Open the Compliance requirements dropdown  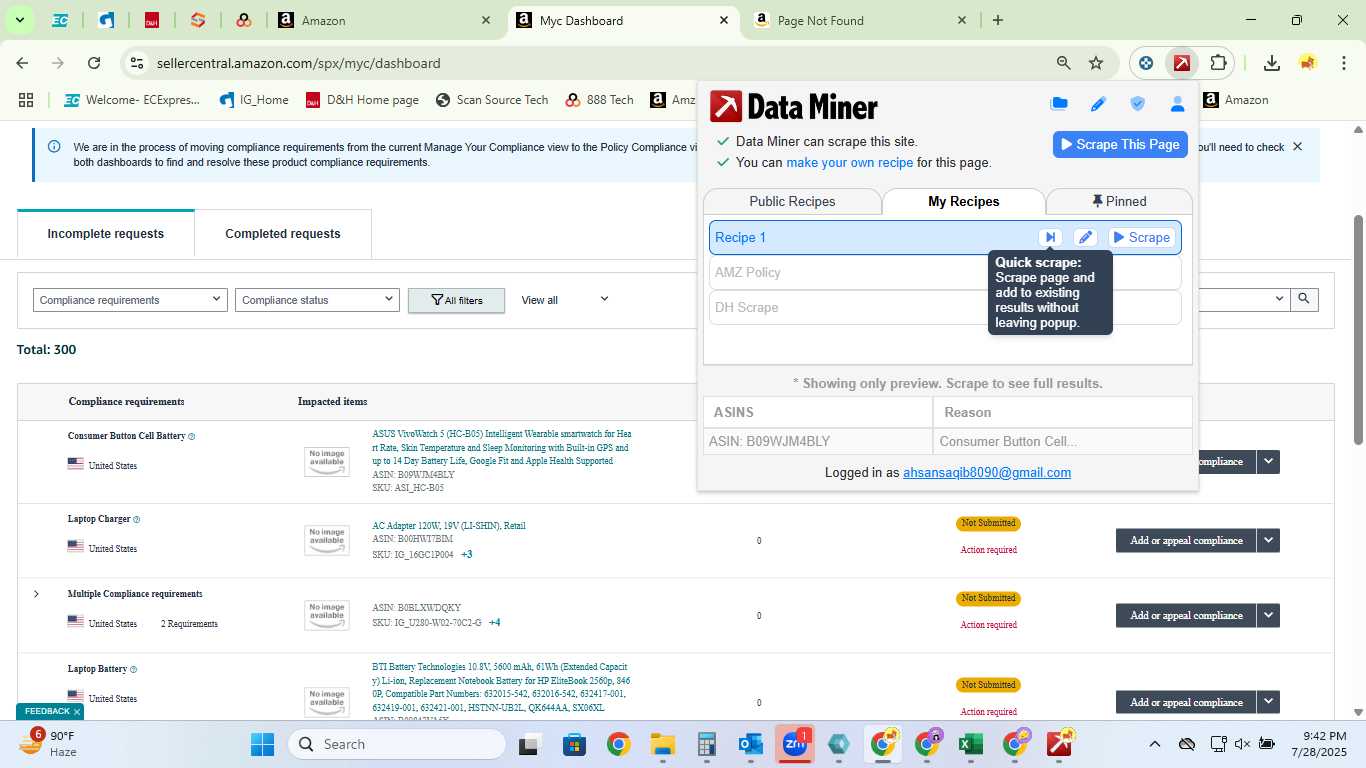(x=130, y=300)
